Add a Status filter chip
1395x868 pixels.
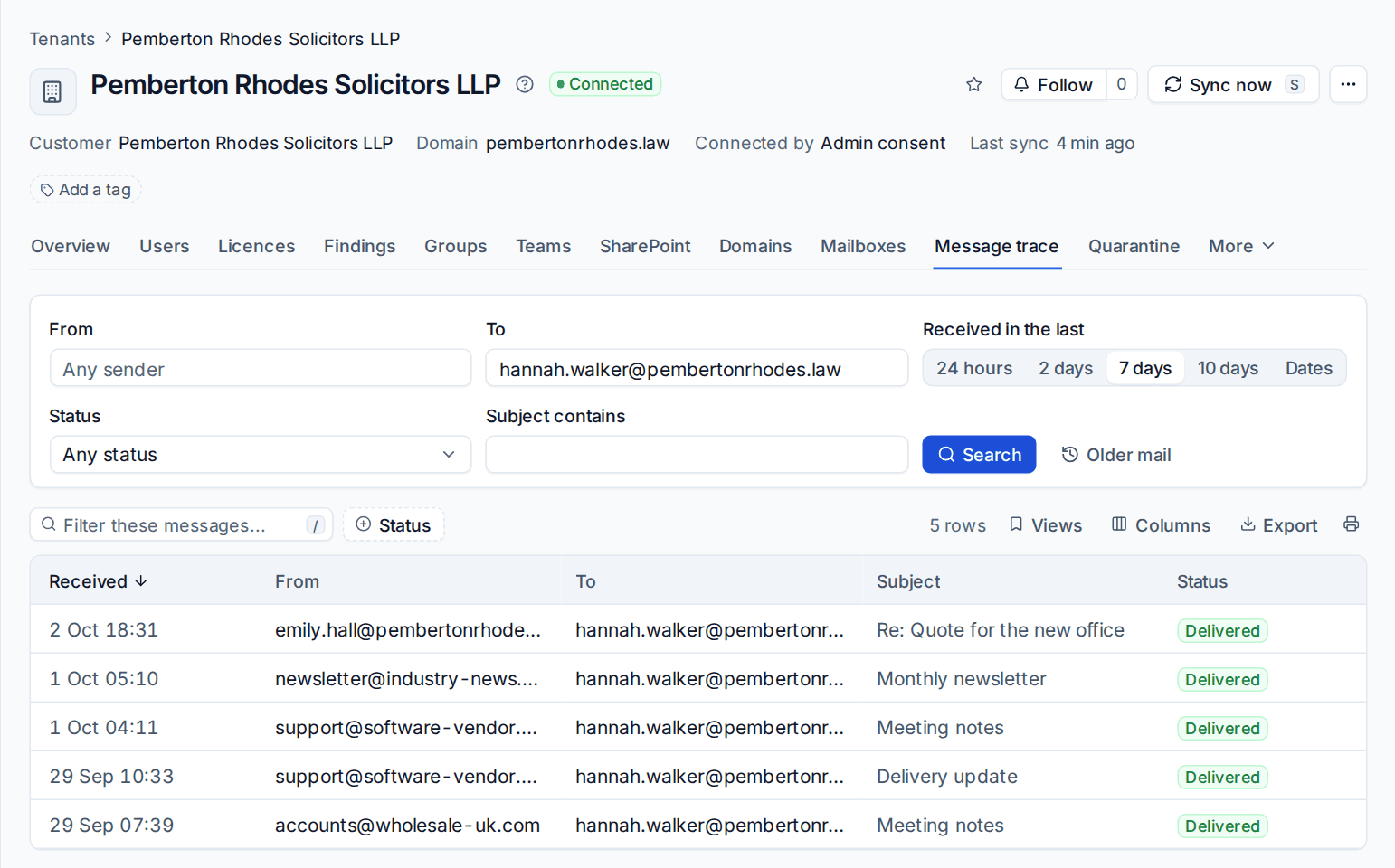click(394, 525)
